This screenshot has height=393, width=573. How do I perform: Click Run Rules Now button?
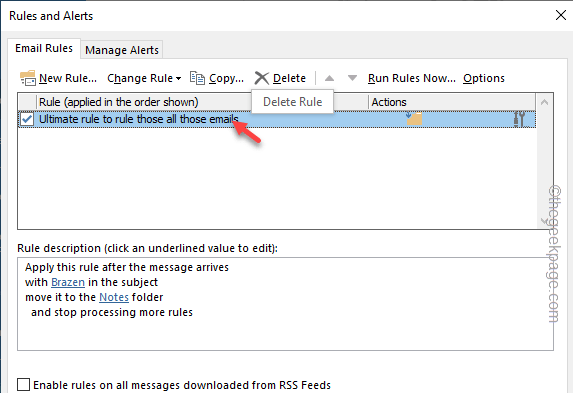(411, 78)
